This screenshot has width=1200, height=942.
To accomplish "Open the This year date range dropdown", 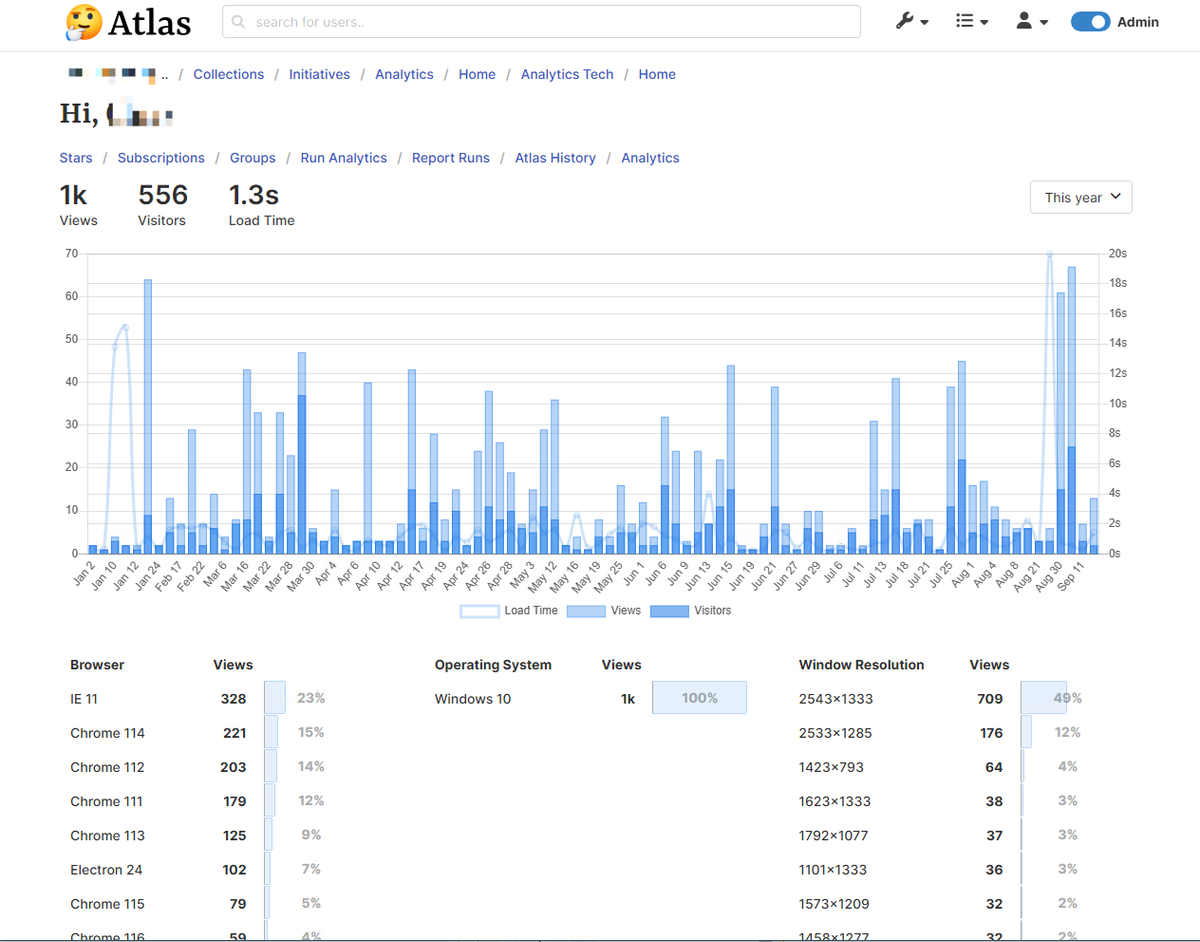I will 1080,197.
